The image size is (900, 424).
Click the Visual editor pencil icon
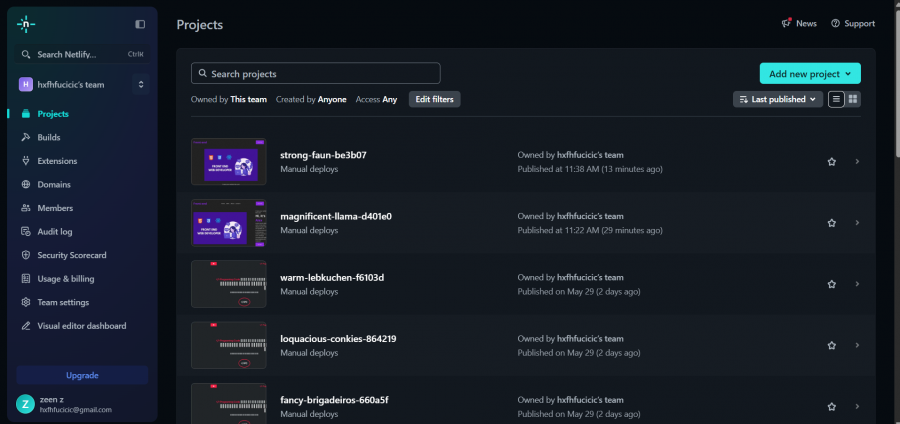[25, 325]
